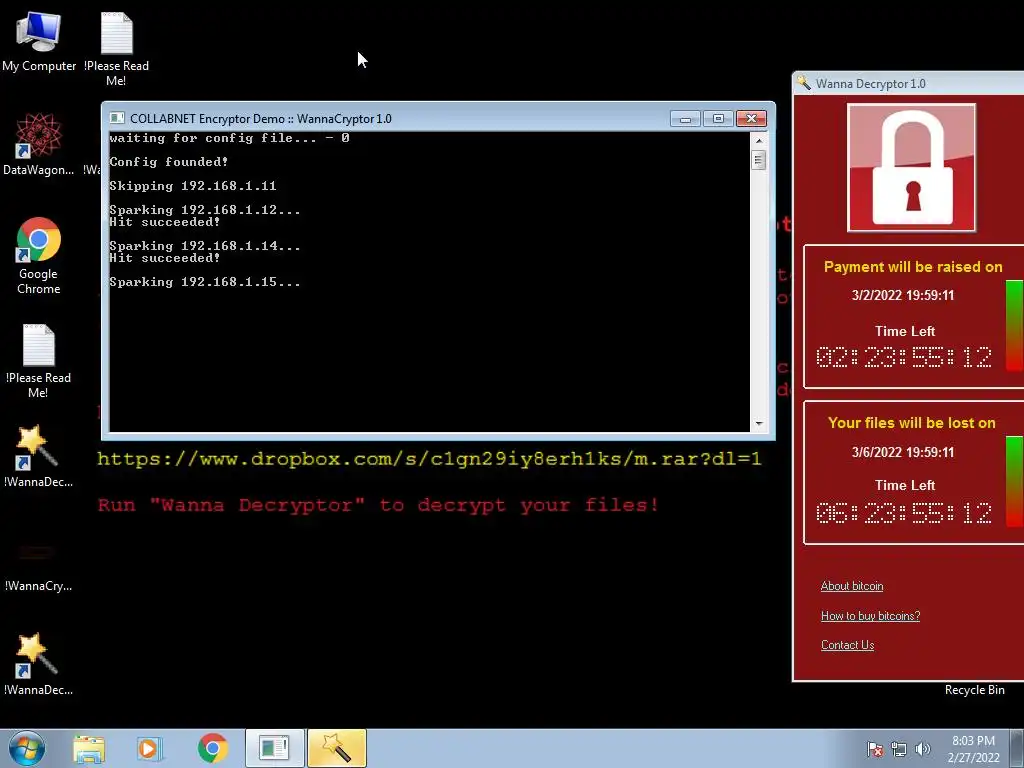Open the network status tray icon
Viewport: 1024px width, 768px height.
point(899,749)
